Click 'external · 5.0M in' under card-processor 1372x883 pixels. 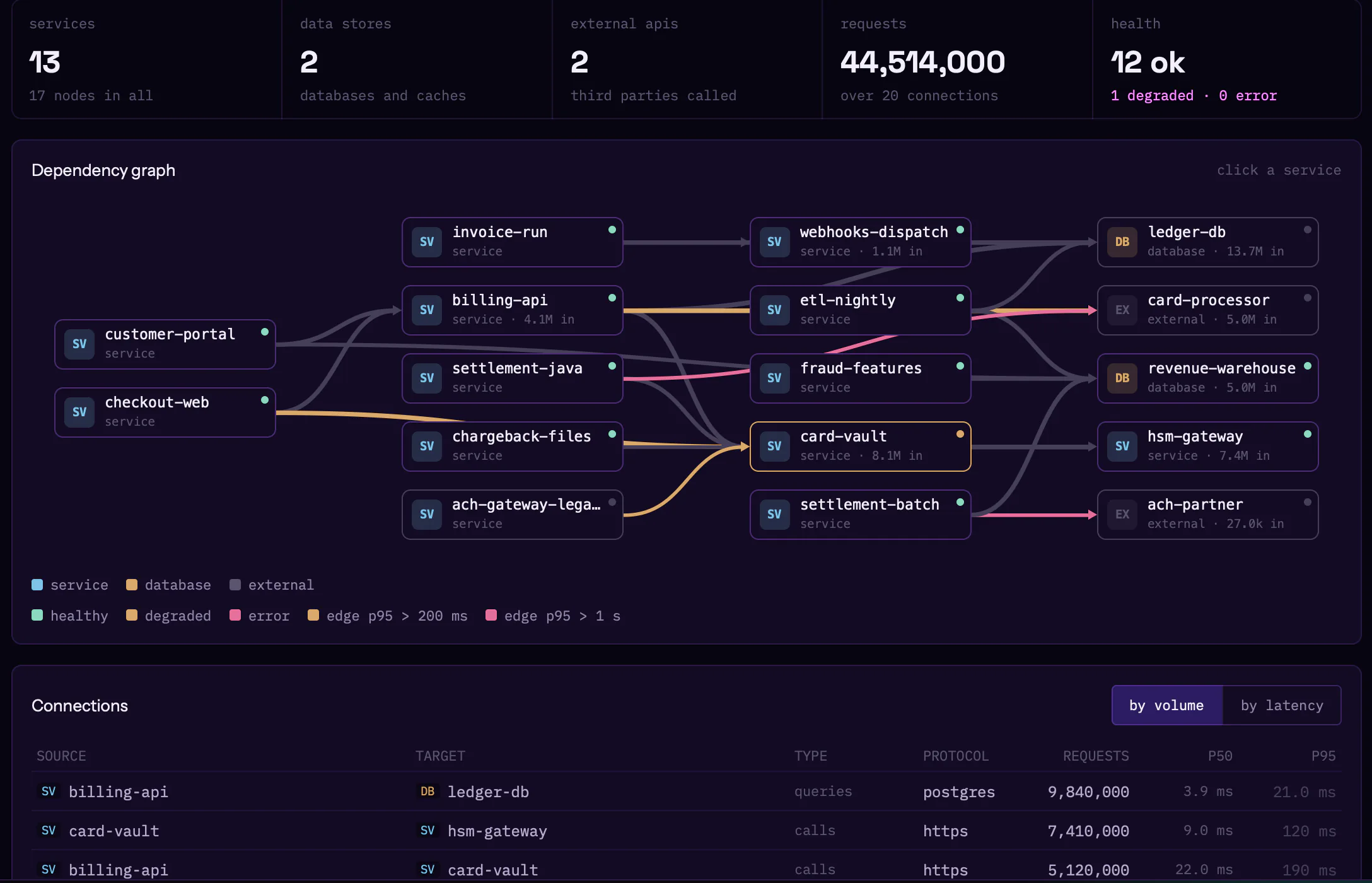pos(1212,319)
